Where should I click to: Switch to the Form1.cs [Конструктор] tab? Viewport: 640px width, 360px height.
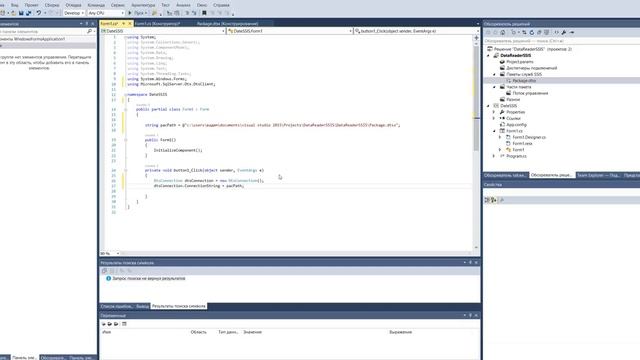pos(157,24)
